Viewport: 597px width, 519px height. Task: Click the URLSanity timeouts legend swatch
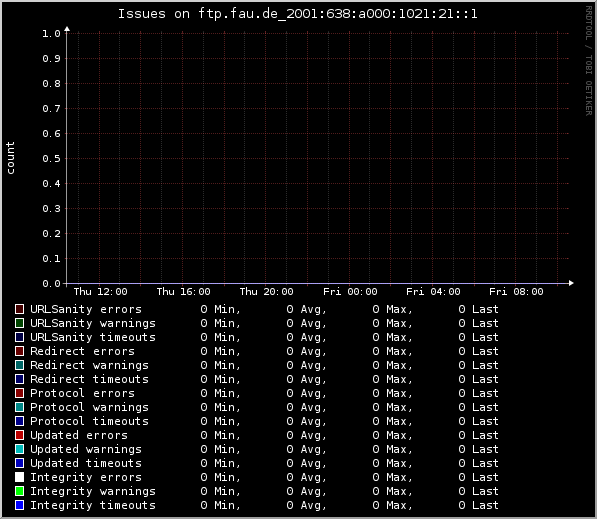[x=19, y=337]
